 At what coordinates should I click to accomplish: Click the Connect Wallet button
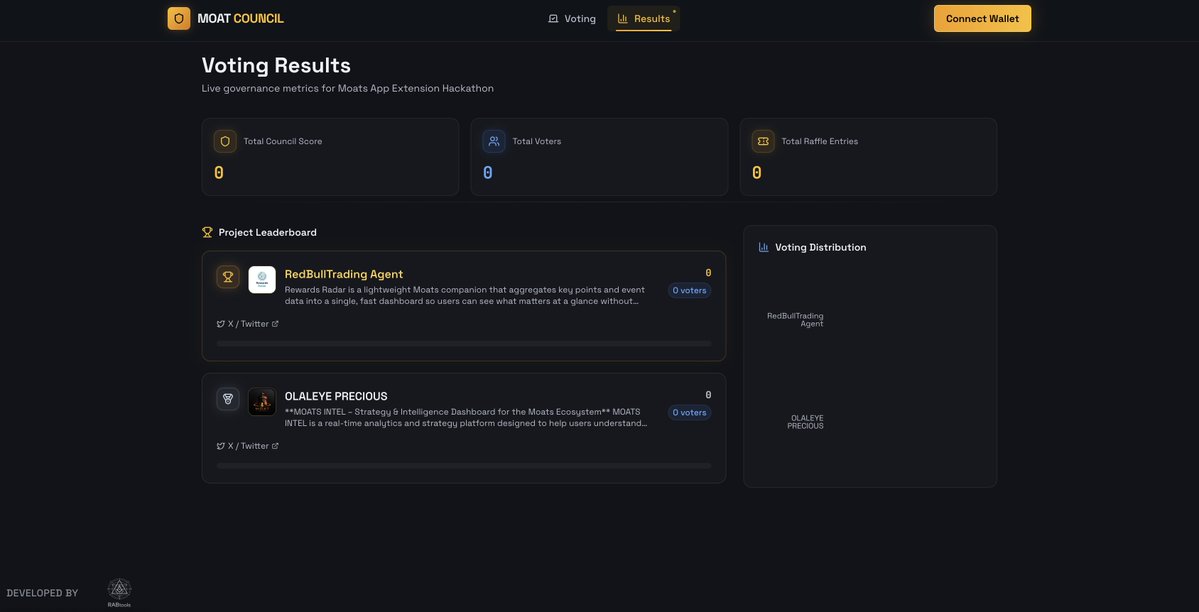pyautogui.click(x=982, y=18)
